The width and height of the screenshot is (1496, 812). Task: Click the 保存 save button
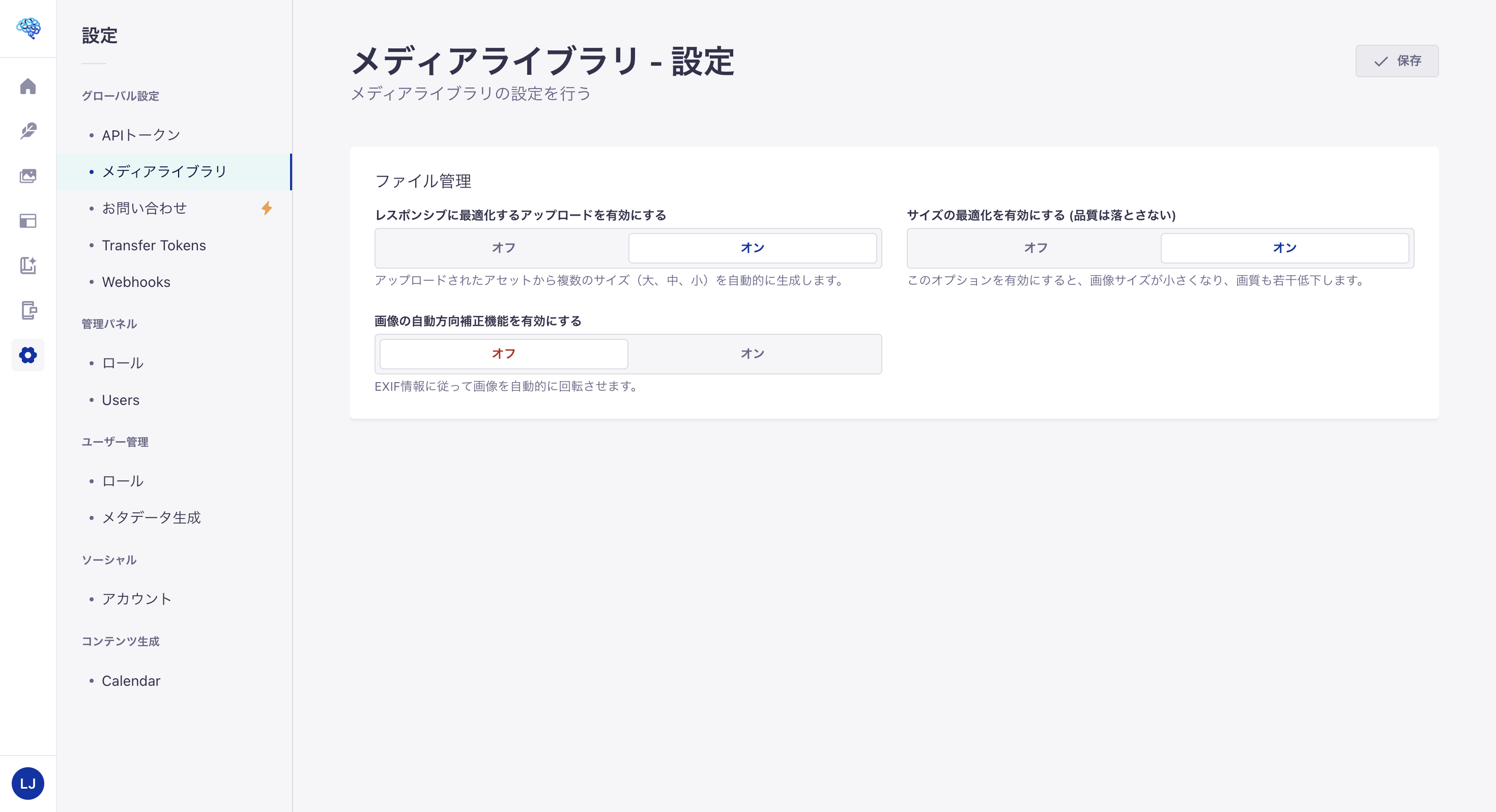pyautogui.click(x=1397, y=61)
